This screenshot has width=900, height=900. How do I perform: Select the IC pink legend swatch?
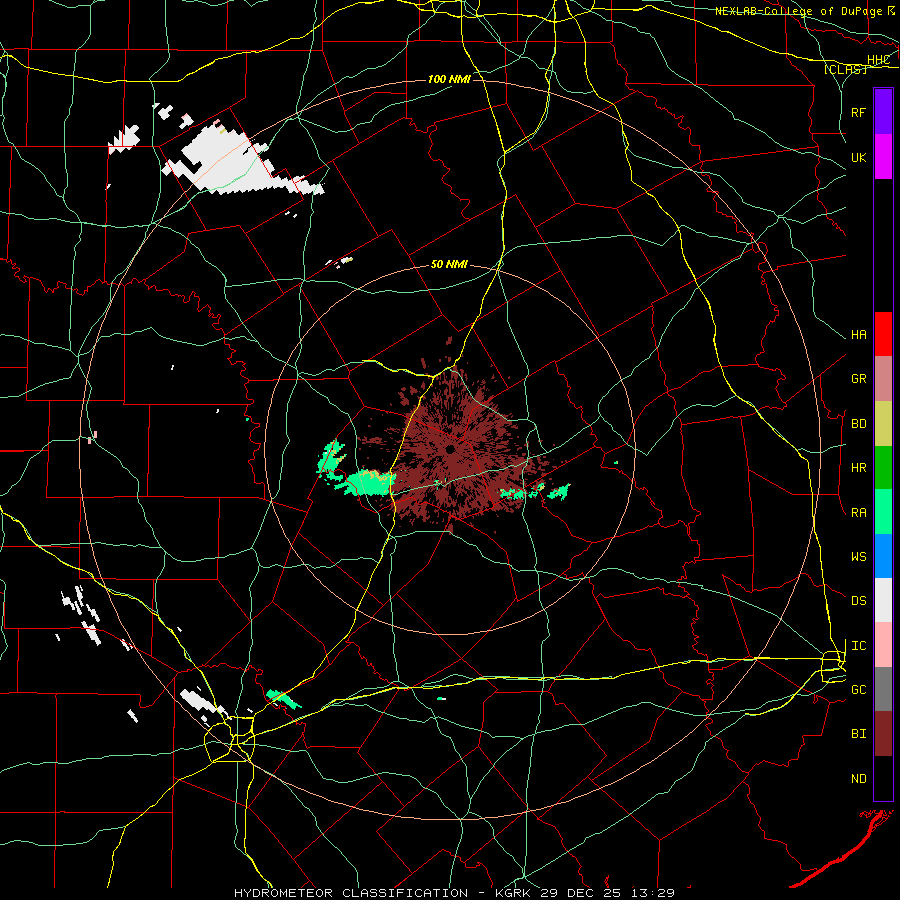(883, 645)
